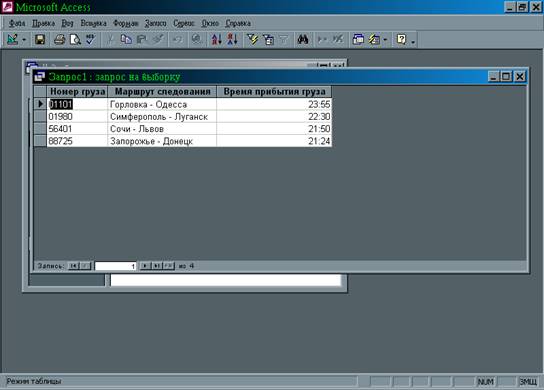This screenshot has width=544, height=390.
Task: Open the Файл menu
Action: [17, 23]
